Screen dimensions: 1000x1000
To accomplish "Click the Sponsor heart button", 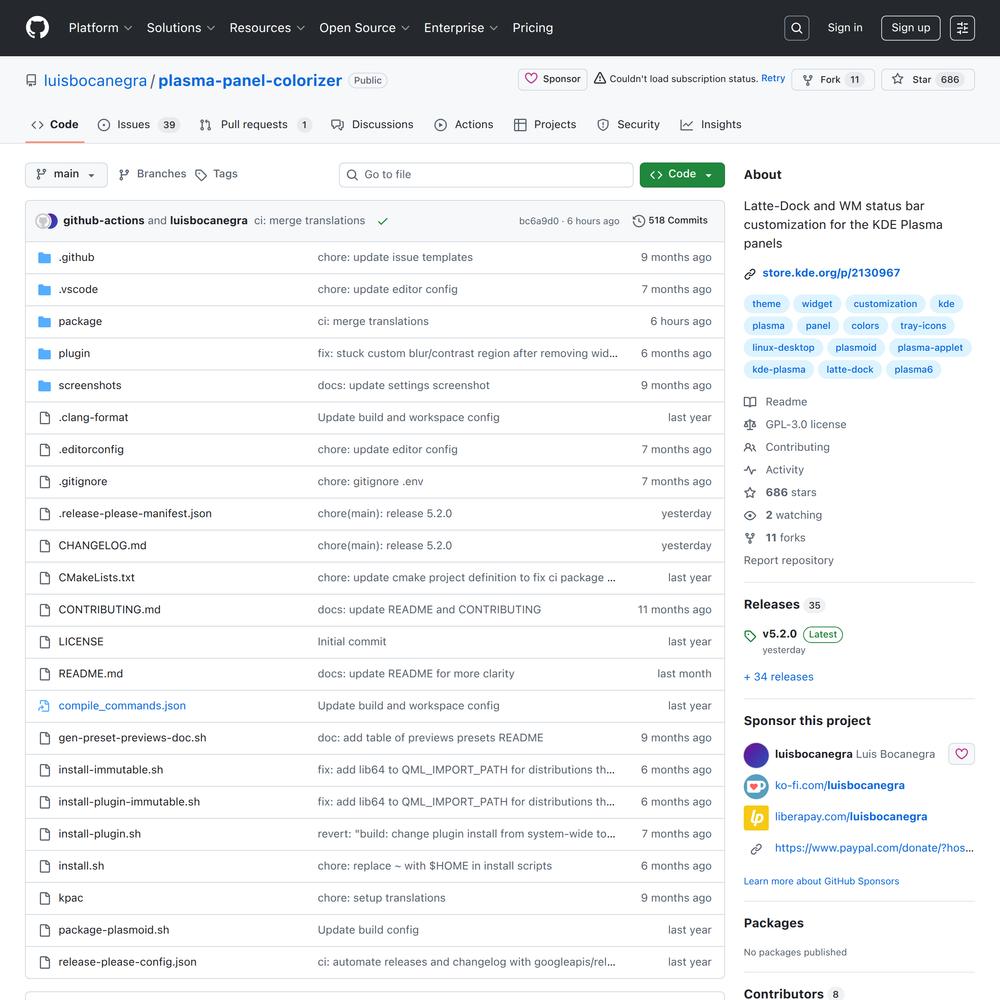I will tap(552, 79).
